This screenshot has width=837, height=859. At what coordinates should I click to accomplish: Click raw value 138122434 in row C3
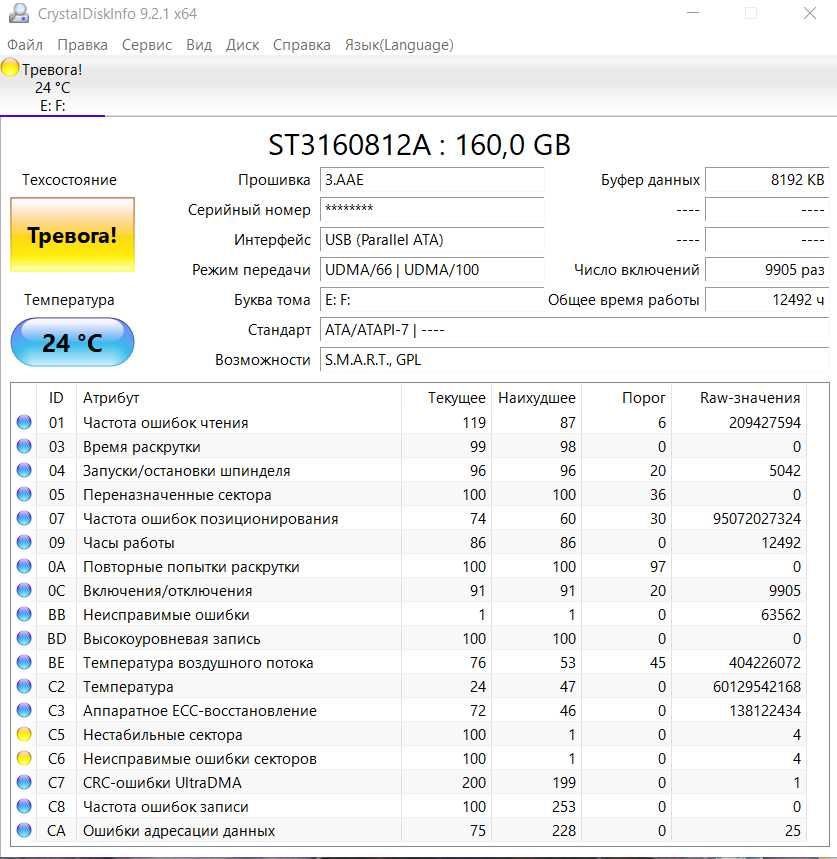(x=765, y=711)
